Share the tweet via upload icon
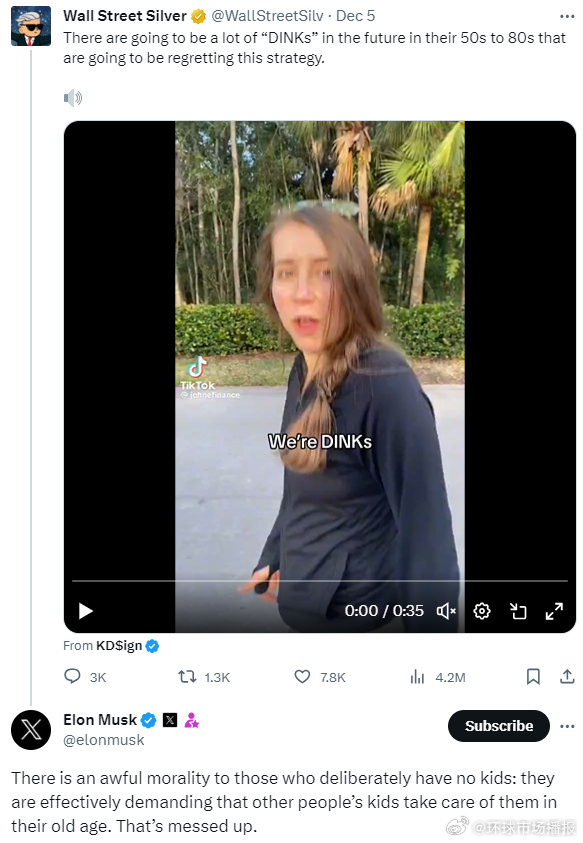This screenshot has height=843, width=583. [567, 676]
